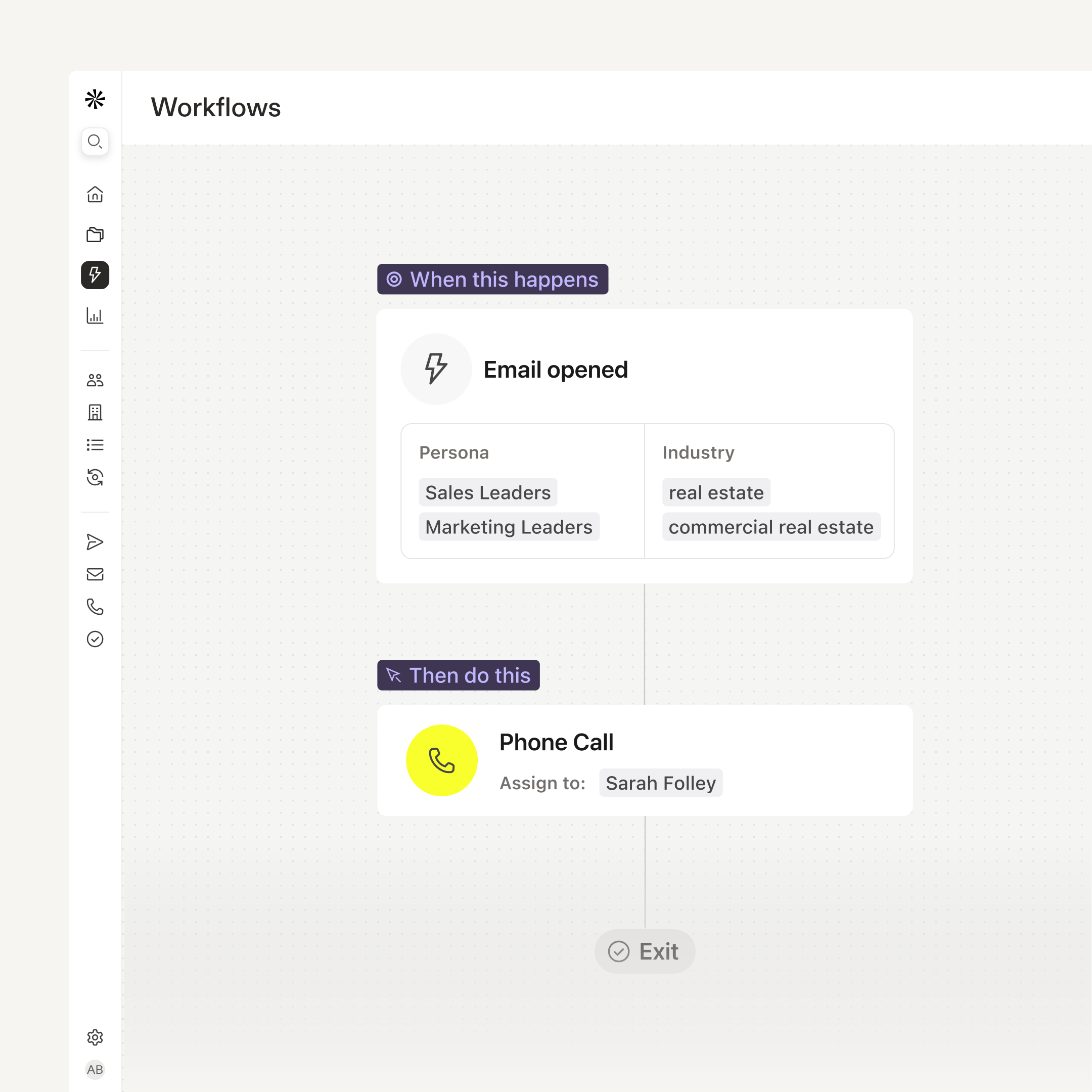The width and height of the screenshot is (1092, 1092).
Task: Click the Exit node
Action: pos(645,951)
